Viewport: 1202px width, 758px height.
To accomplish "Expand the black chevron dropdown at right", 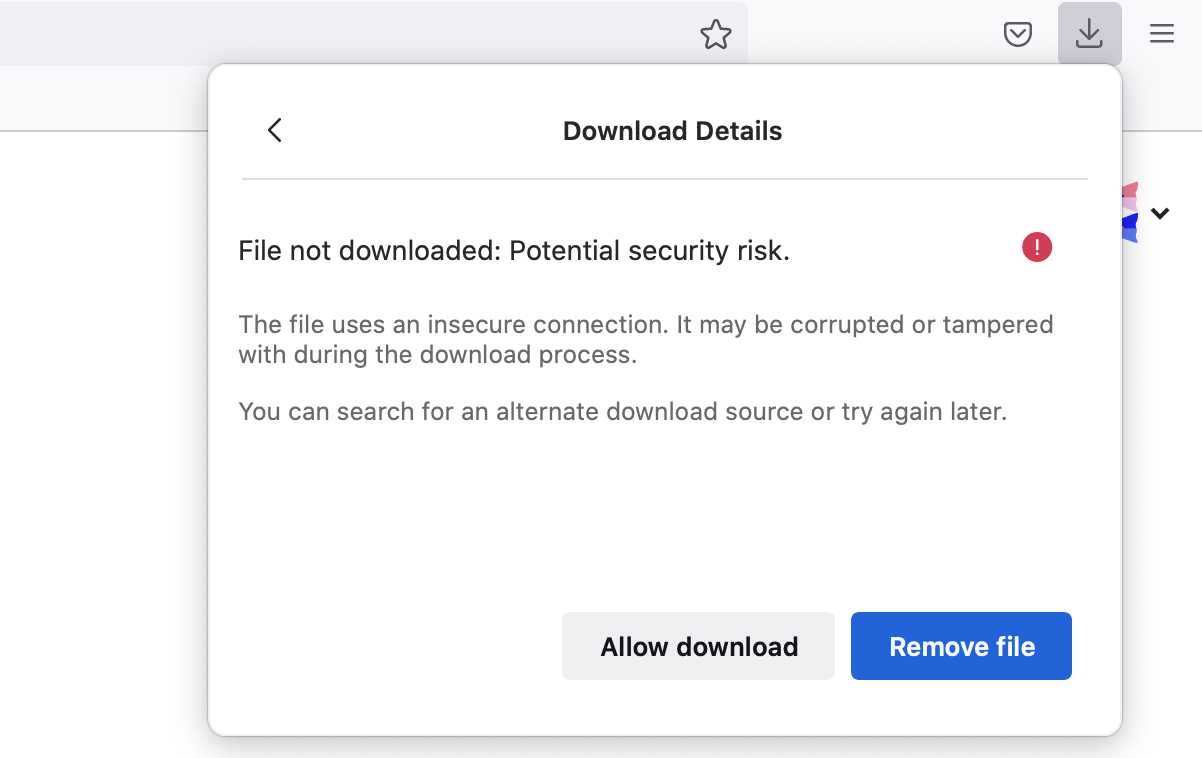I will tap(1160, 213).
